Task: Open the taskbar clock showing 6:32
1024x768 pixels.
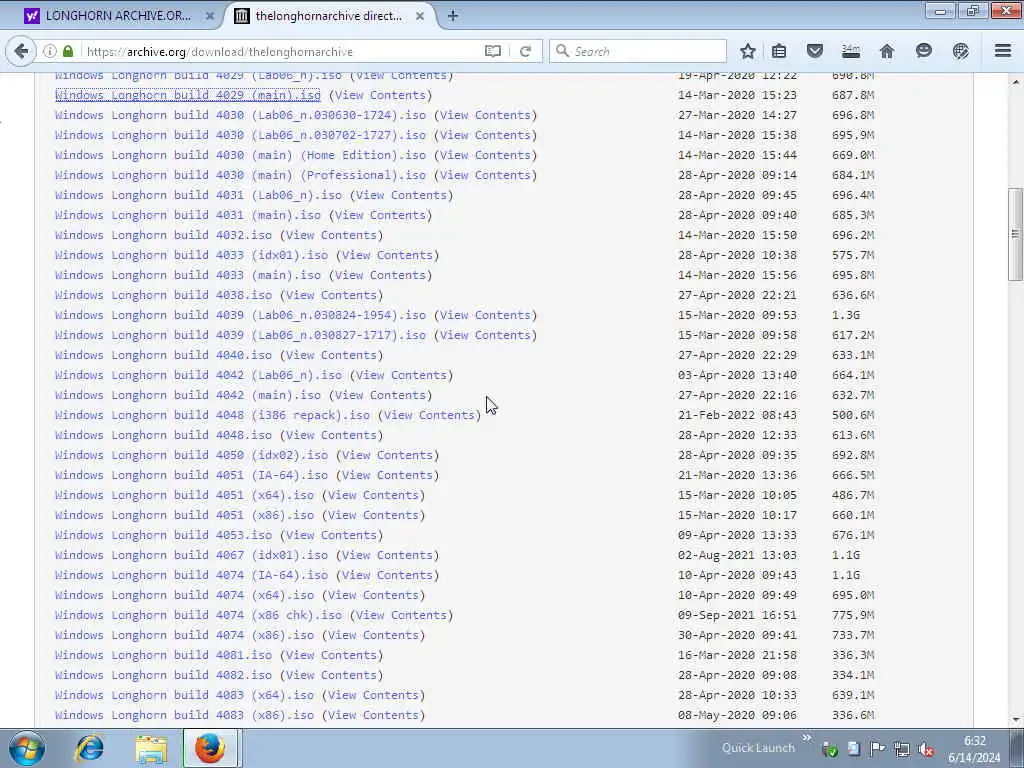Action: 974,749
